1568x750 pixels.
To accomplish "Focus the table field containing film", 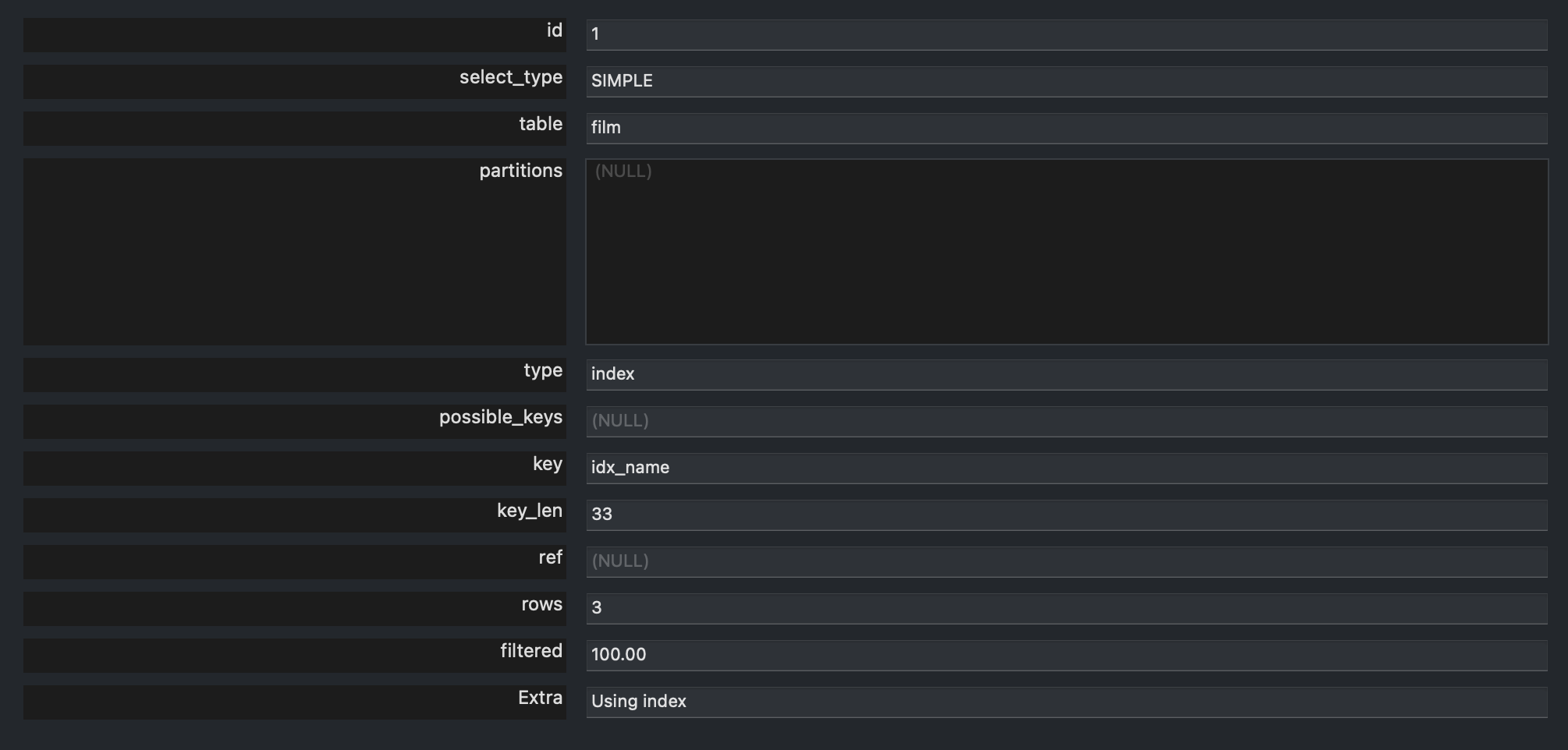I will coord(1066,128).
